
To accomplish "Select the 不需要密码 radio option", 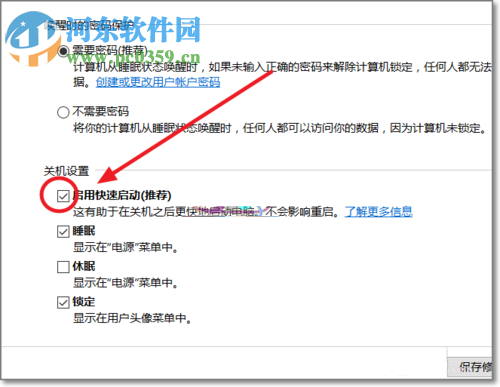I will tap(63, 112).
